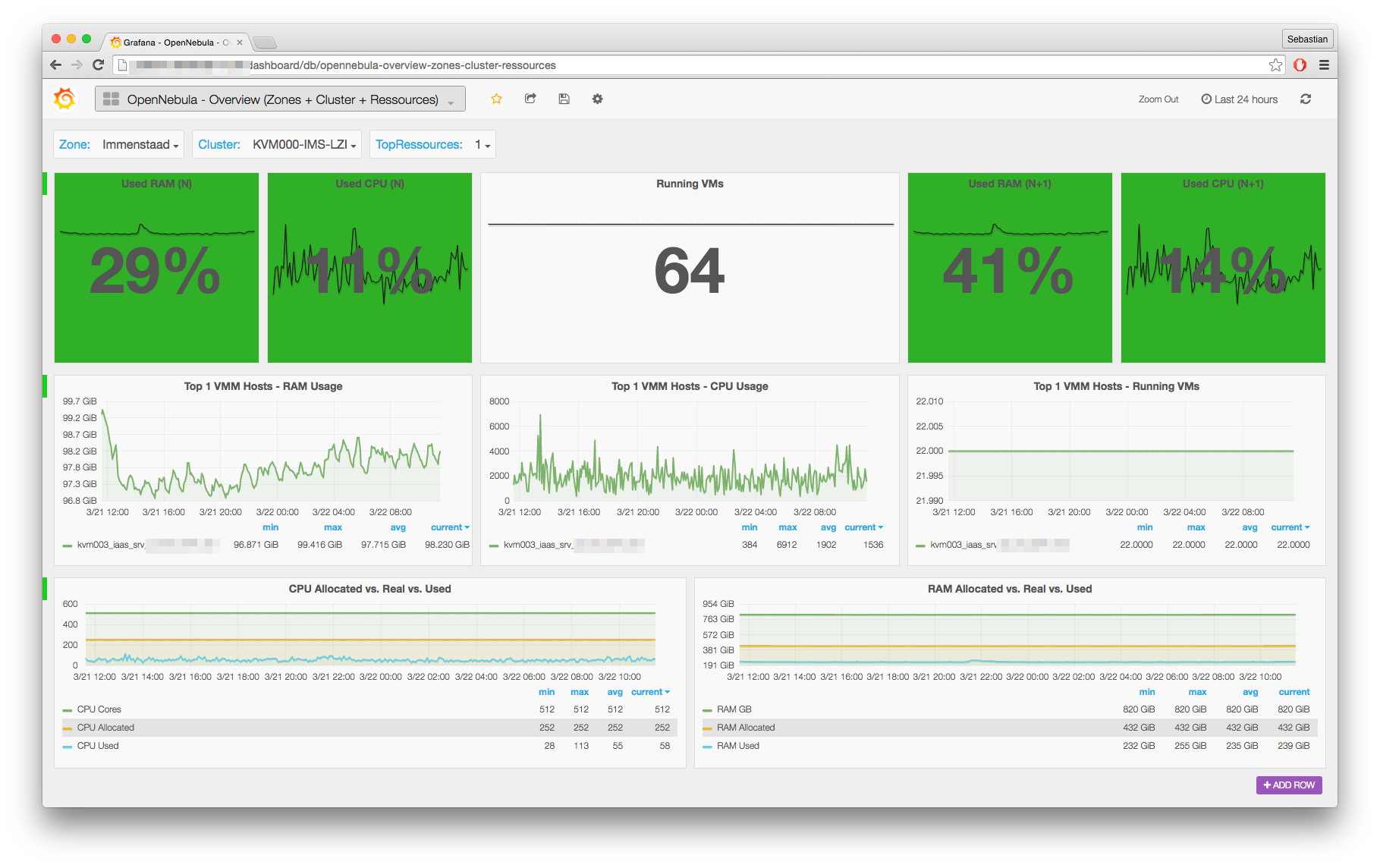1380x868 pixels.
Task: Change the Zone variable Immenstaad
Action: tap(140, 145)
